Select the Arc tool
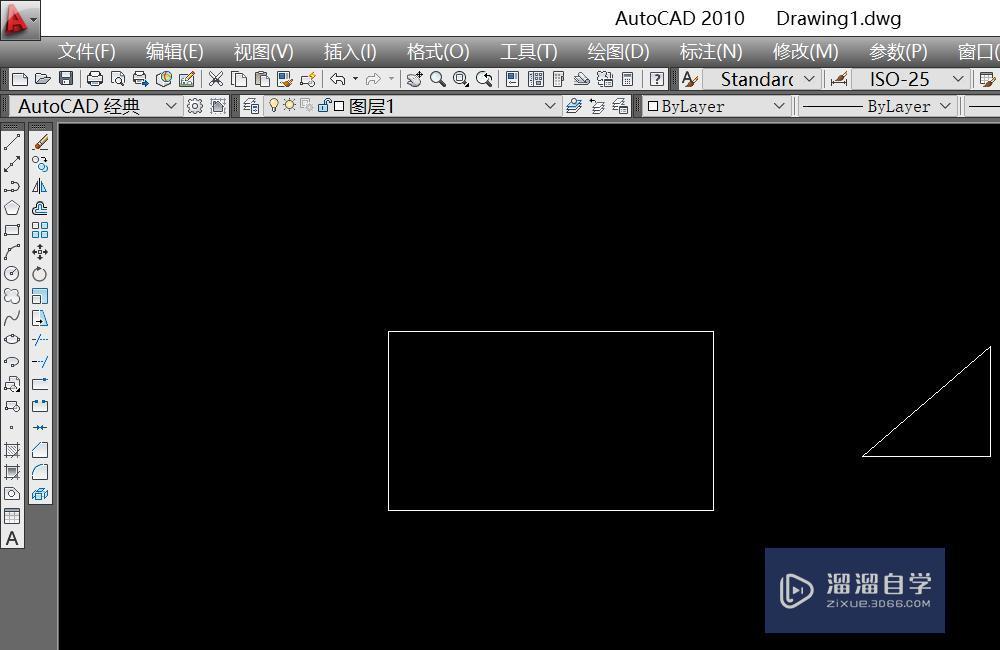This screenshot has height=650, width=1000. pos(12,252)
